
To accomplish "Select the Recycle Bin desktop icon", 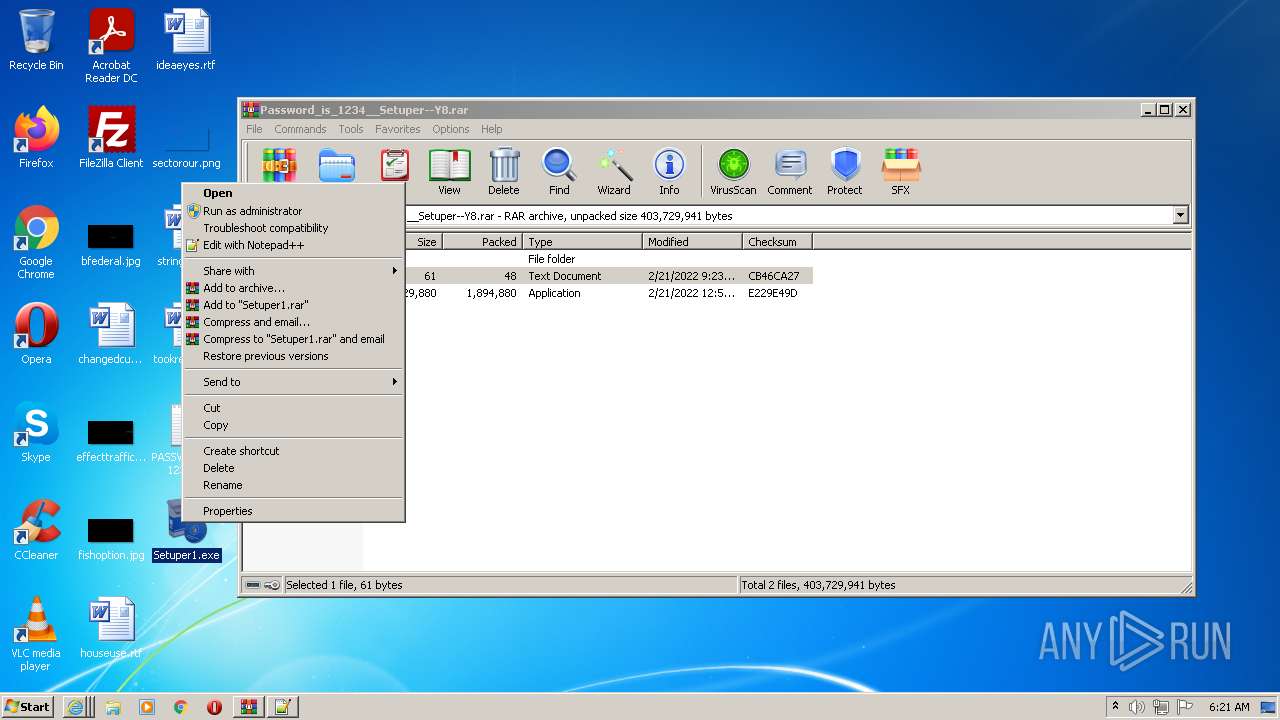I will pyautogui.click(x=36, y=41).
